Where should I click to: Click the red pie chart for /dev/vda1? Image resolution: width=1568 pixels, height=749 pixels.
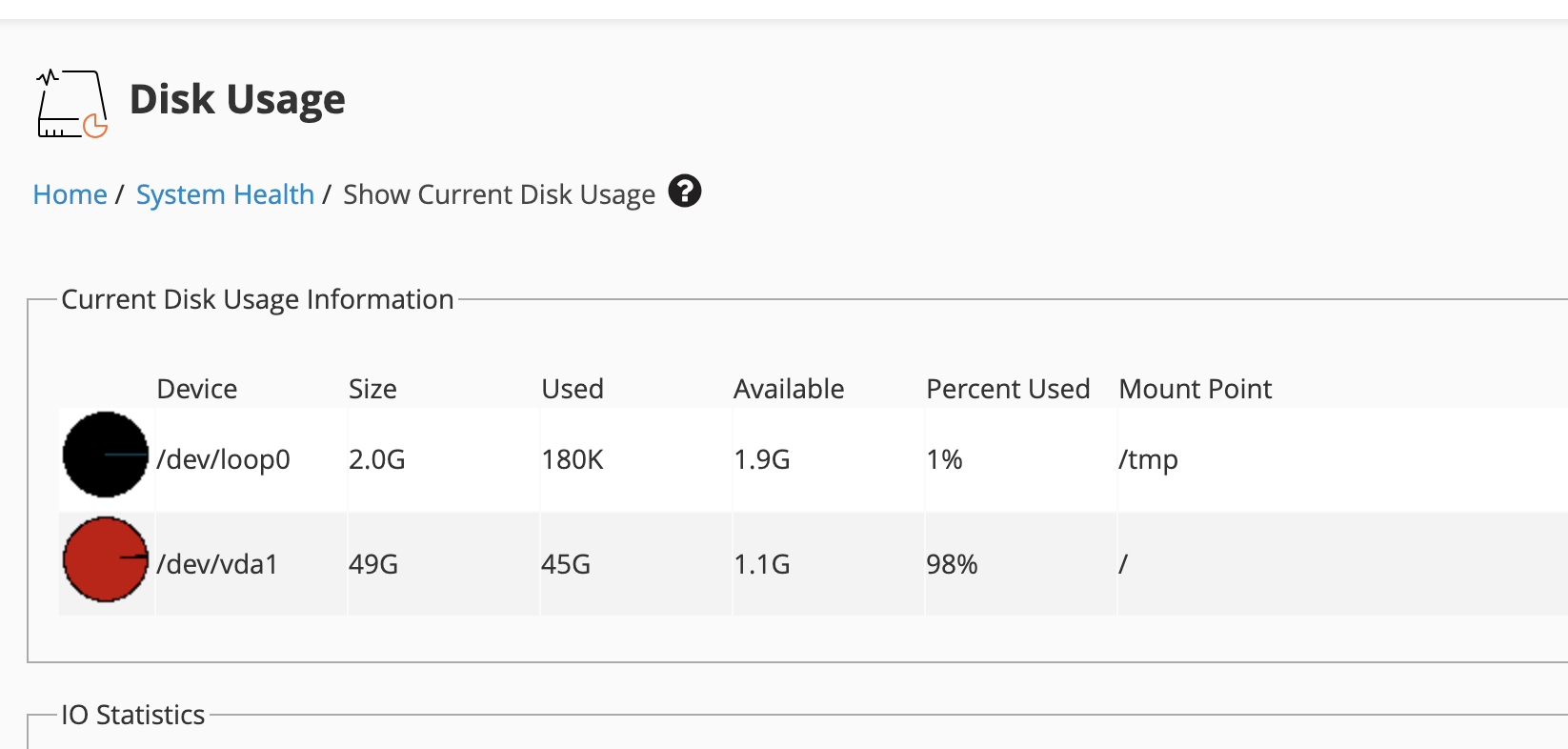point(106,559)
